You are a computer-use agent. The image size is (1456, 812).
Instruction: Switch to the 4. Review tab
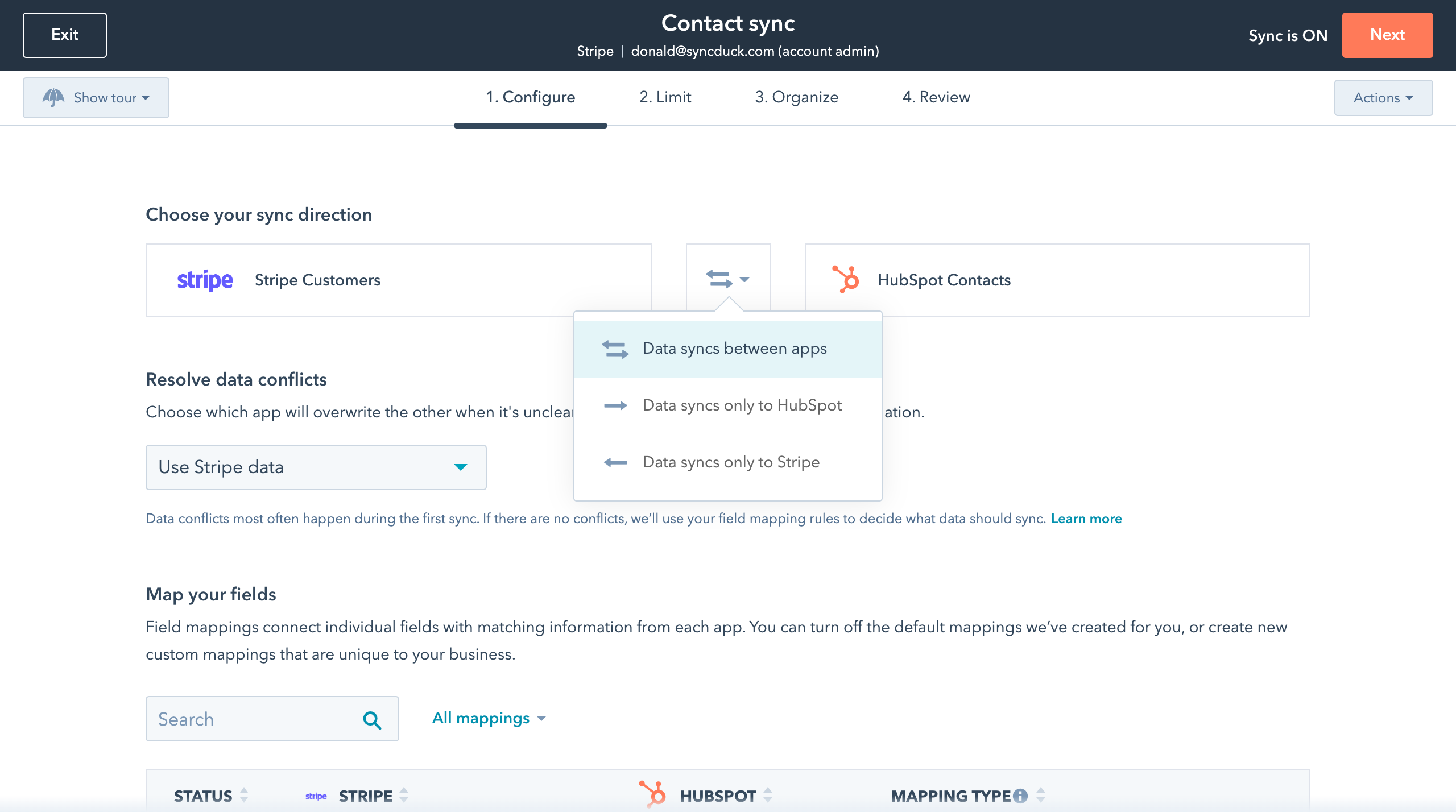(x=936, y=97)
